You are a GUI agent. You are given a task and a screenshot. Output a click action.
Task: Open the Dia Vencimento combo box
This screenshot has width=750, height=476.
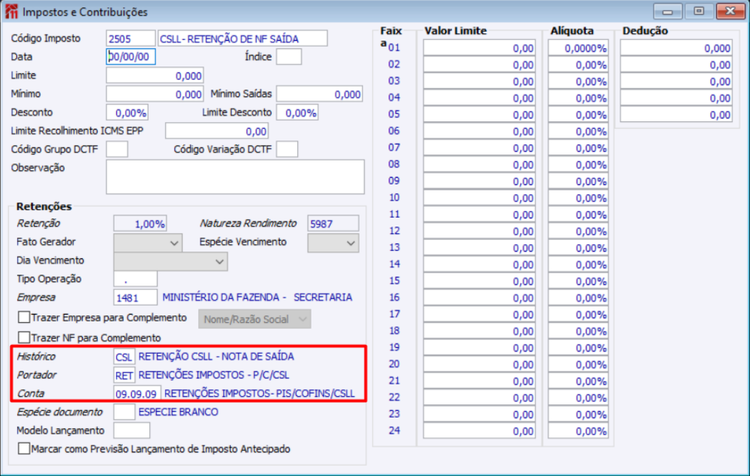click(170, 261)
